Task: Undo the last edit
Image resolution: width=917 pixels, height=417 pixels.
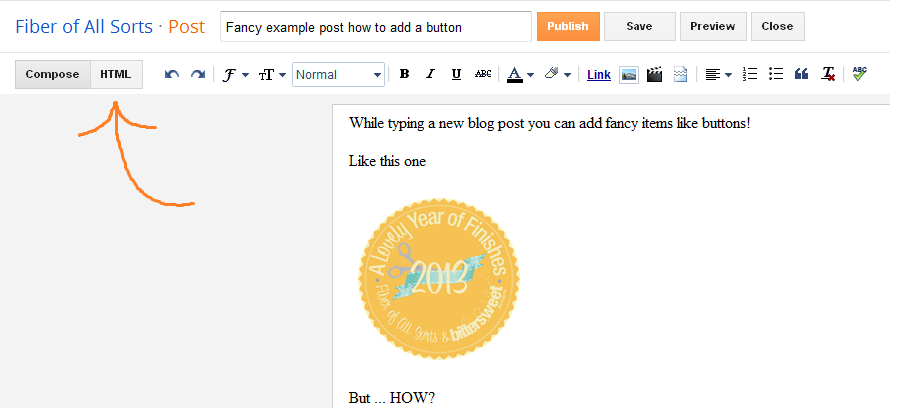Action: (x=171, y=74)
